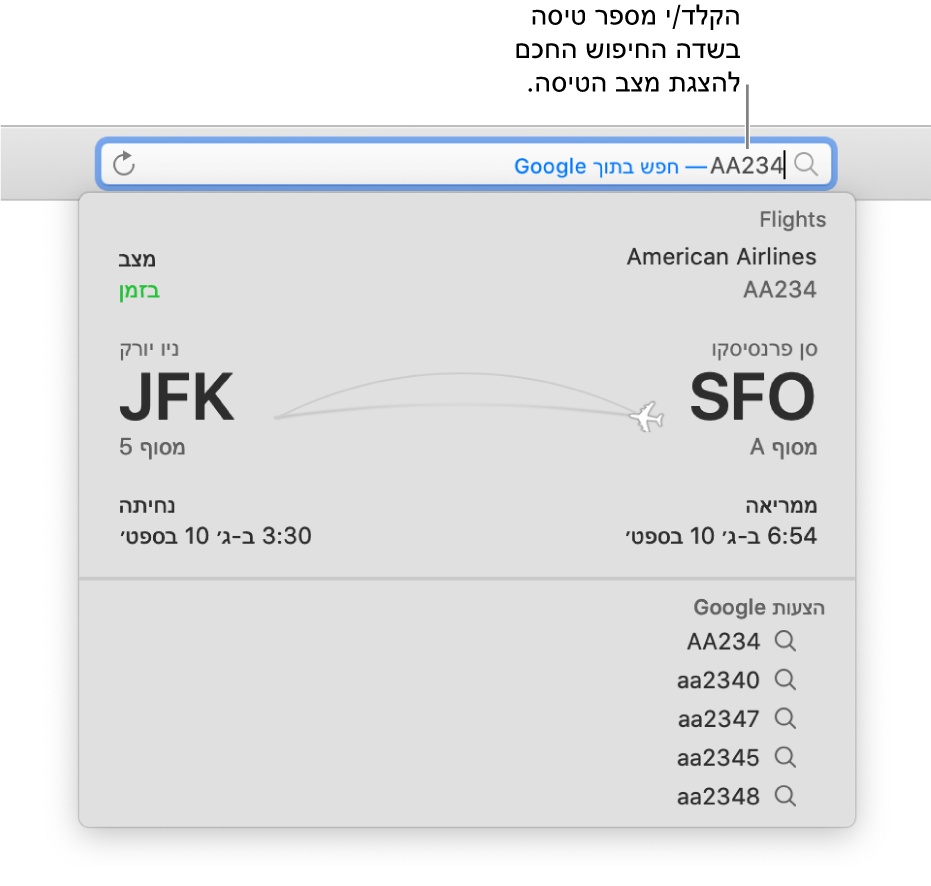The width and height of the screenshot is (931, 886).
Task: Open the Flights result section
Action: [793, 219]
